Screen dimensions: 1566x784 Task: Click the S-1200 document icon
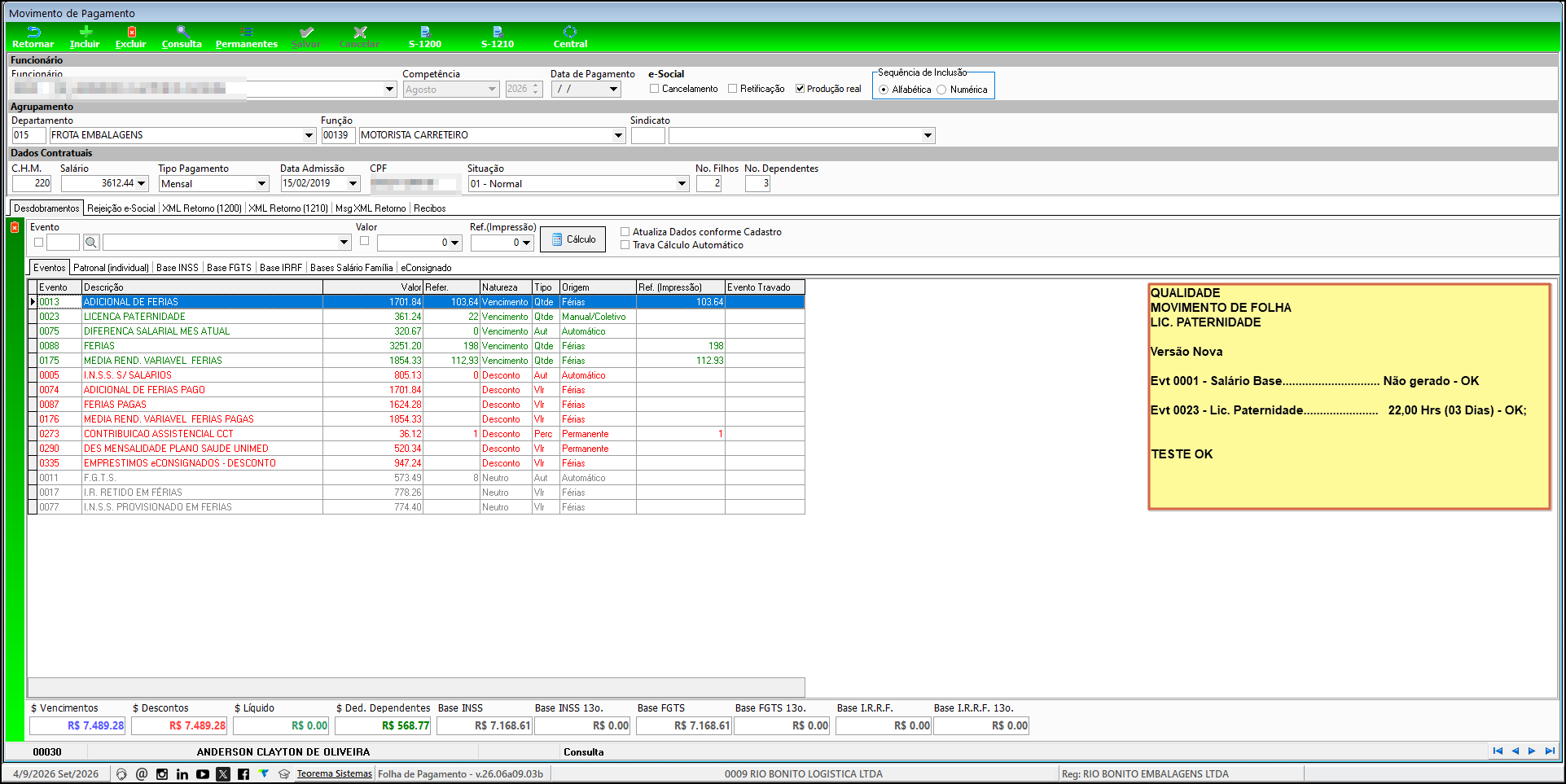point(425,32)
